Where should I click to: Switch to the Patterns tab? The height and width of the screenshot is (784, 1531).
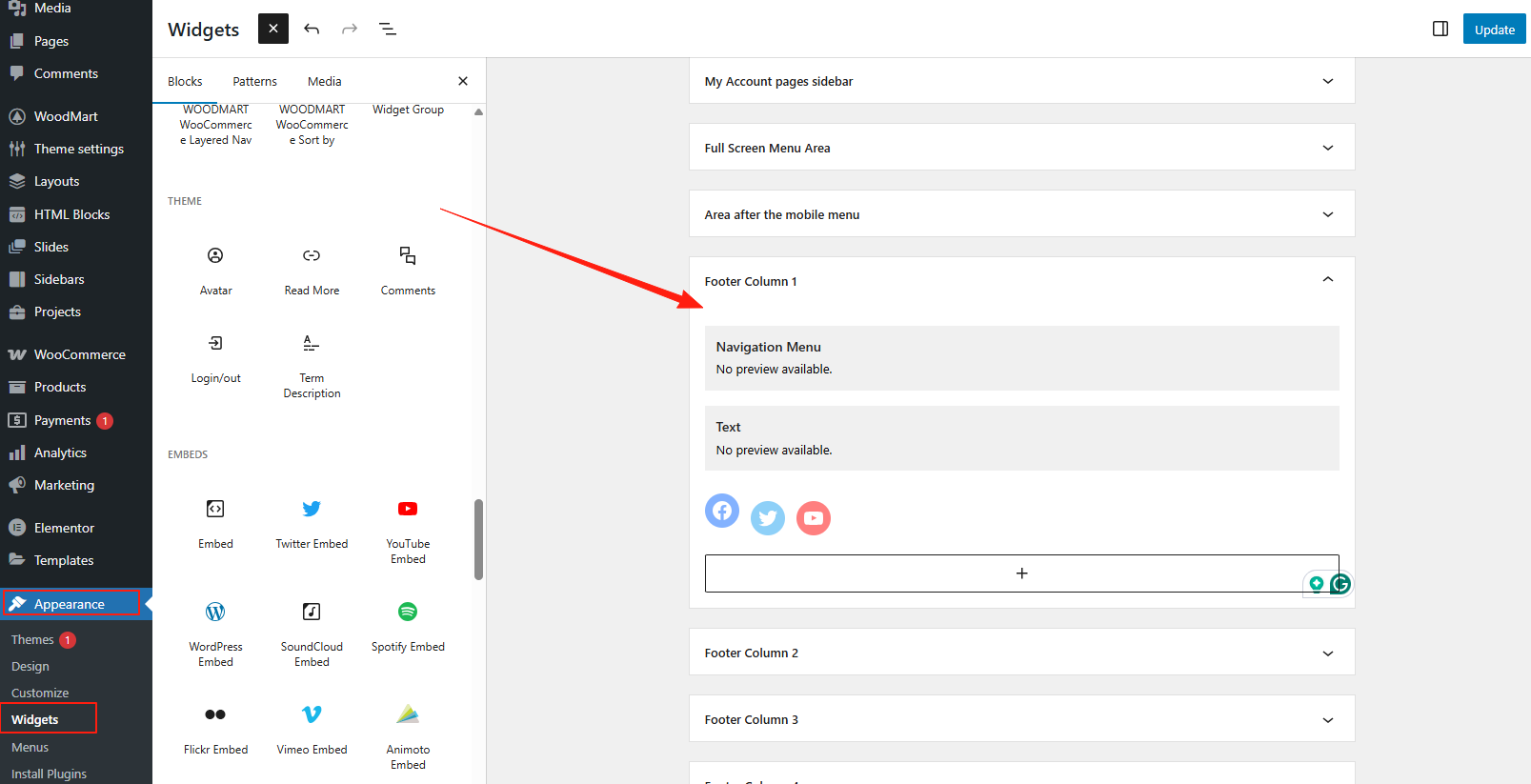254,81
